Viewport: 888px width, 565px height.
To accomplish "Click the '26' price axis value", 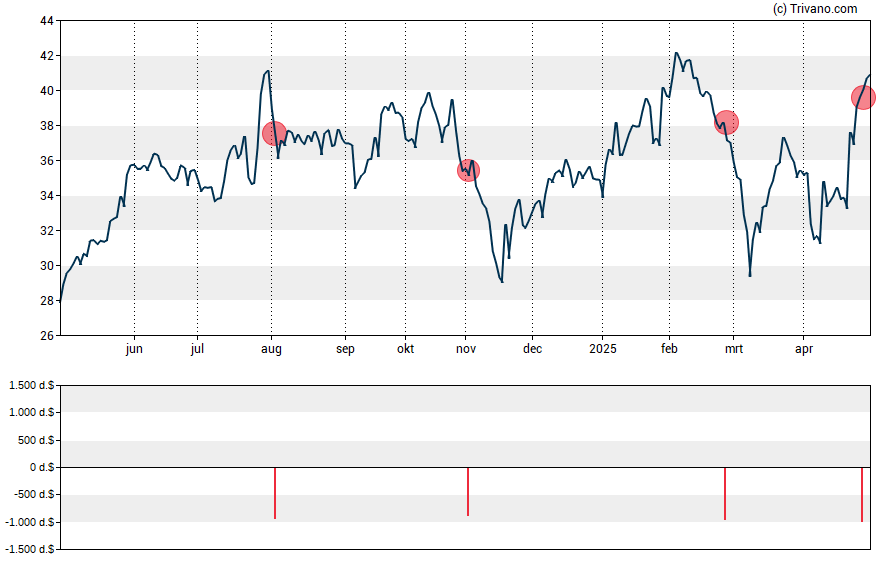I will coord(47,336).
